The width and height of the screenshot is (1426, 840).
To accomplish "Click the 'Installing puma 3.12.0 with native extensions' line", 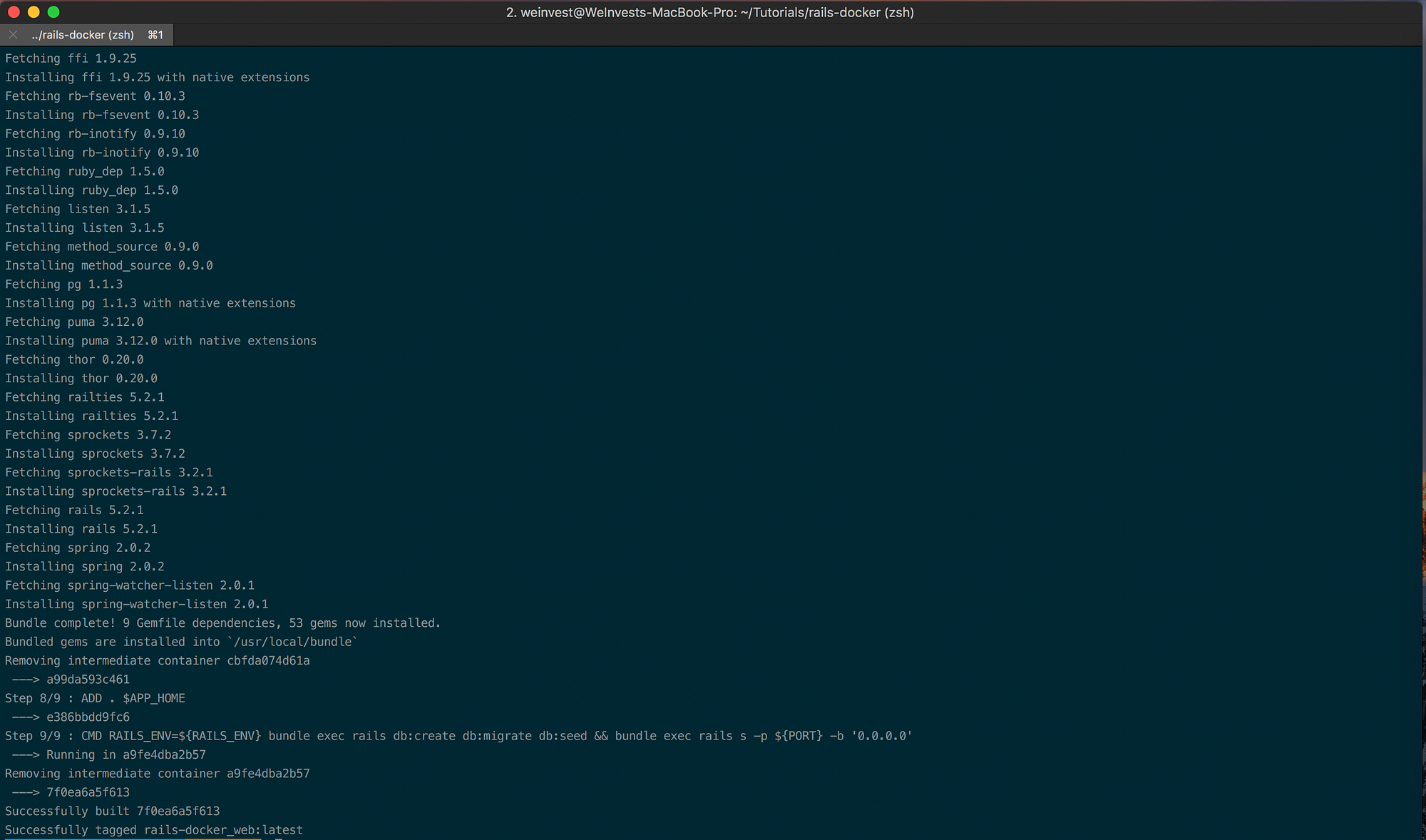I will pos(160,341).
